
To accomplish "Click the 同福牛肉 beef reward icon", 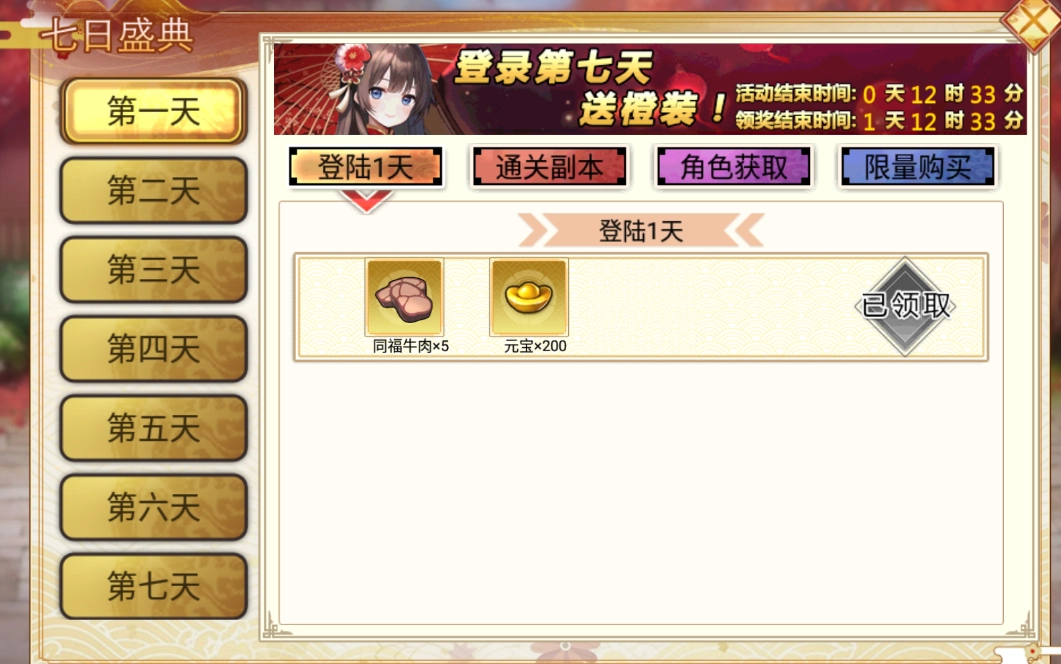I will coord(405,297).
